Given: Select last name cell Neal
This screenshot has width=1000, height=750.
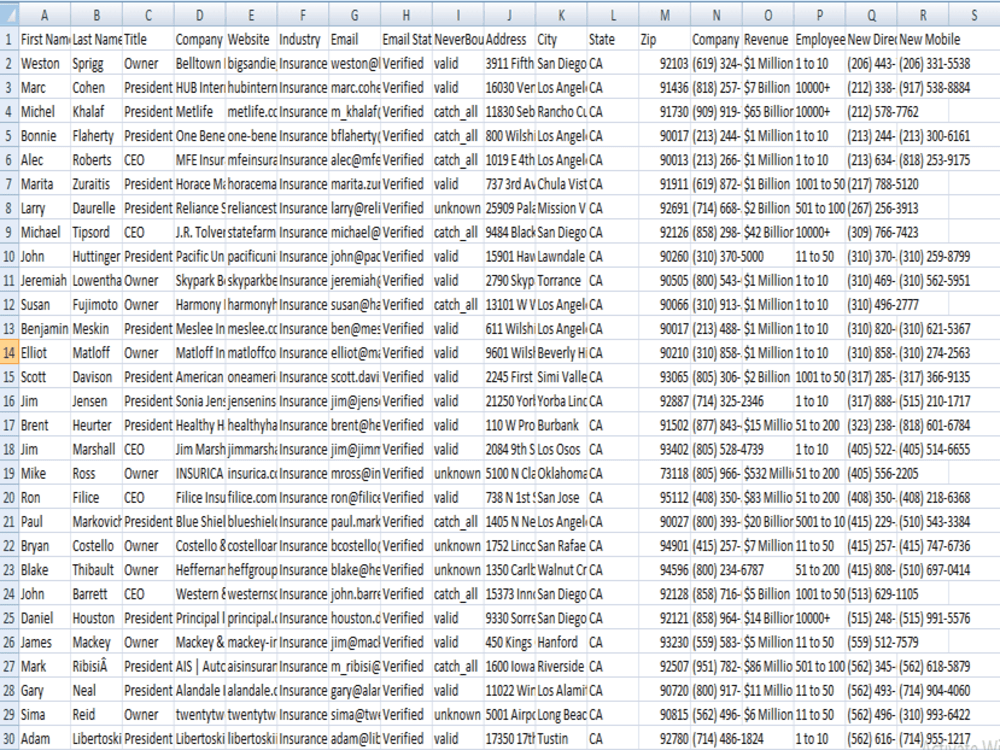Looking at the screenshot, I should coord(96,691).
